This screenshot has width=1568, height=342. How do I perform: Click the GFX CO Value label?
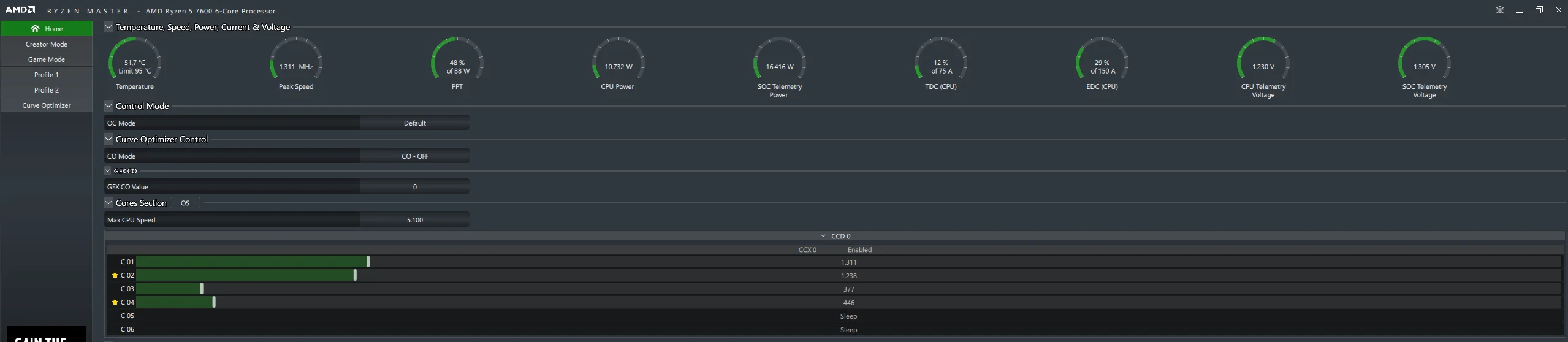[x=127, y=187]
